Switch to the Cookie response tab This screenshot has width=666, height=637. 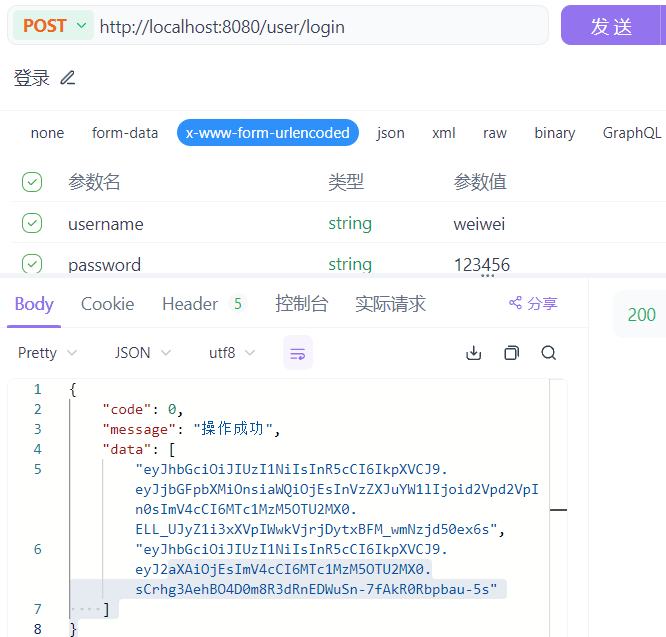pos(107,304)
